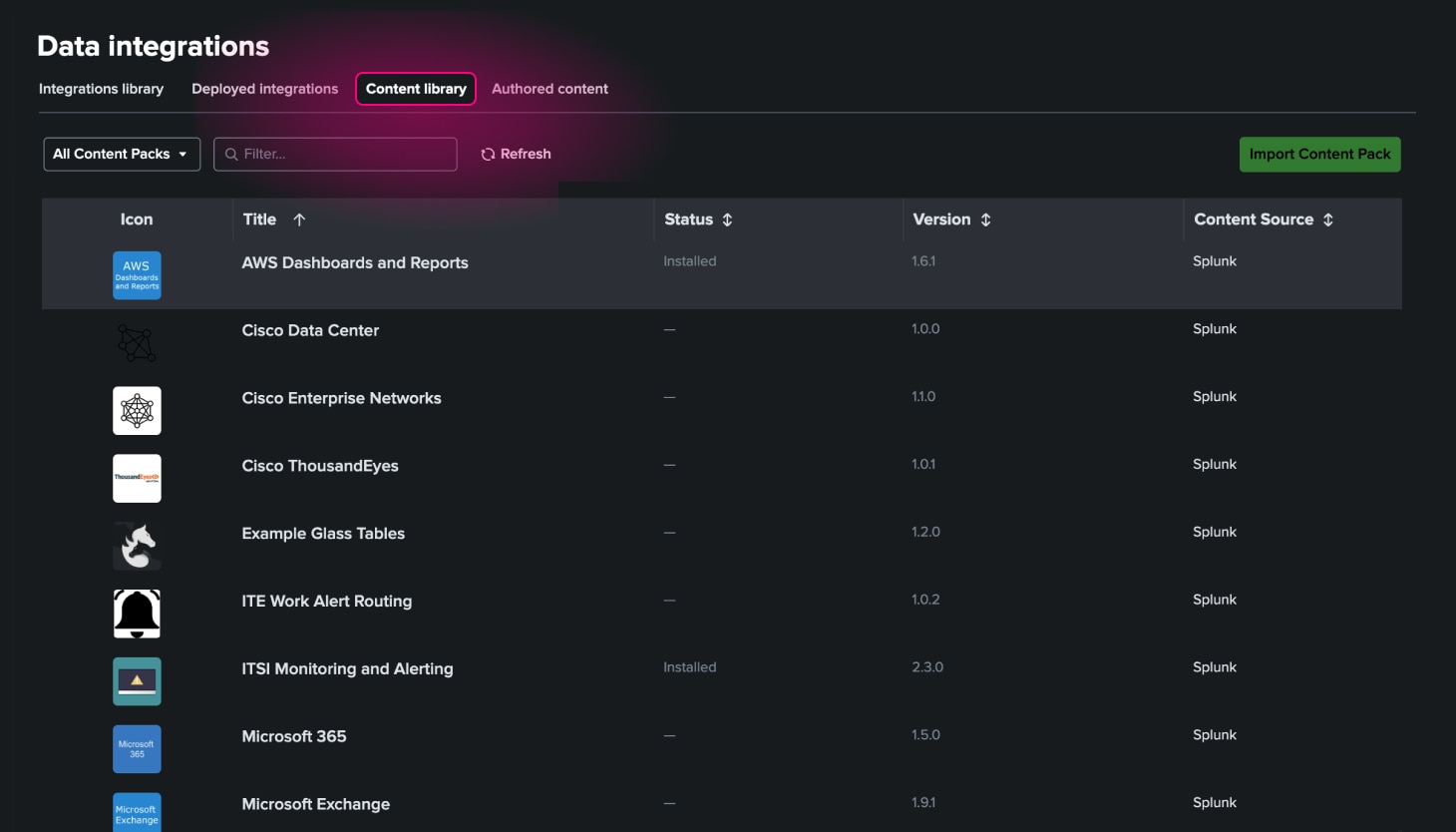Click the AWS Dashboards and Reports icon
The image size is (1456, 832).
coord(137,275)
